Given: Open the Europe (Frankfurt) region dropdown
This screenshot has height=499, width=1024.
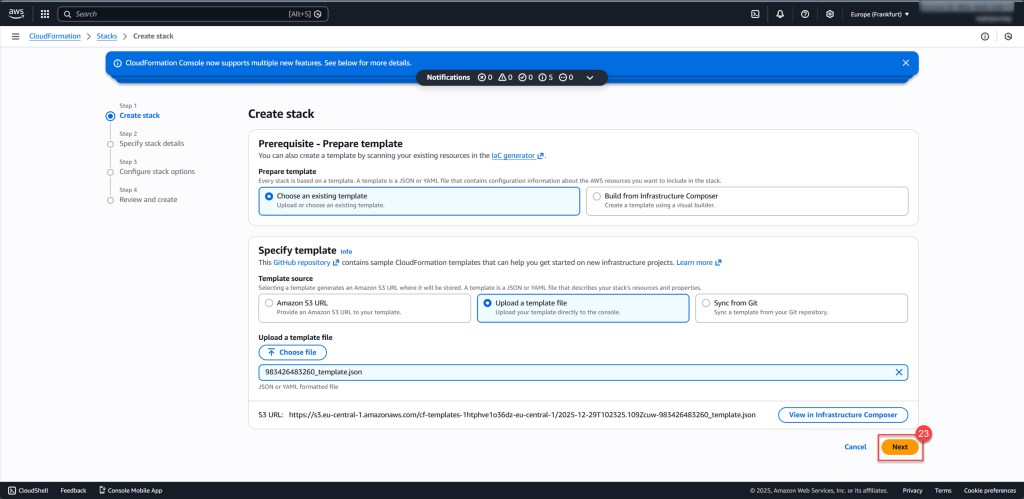Looking at the screenshot, I should 879,14.
